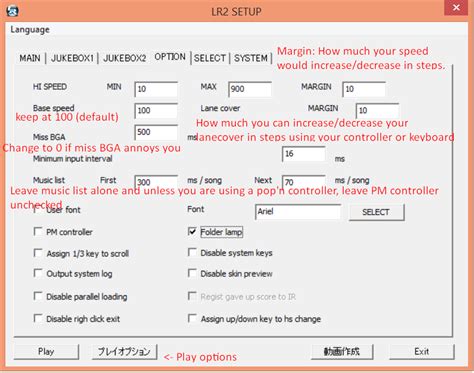Click the Font name text field

[298, 212]
